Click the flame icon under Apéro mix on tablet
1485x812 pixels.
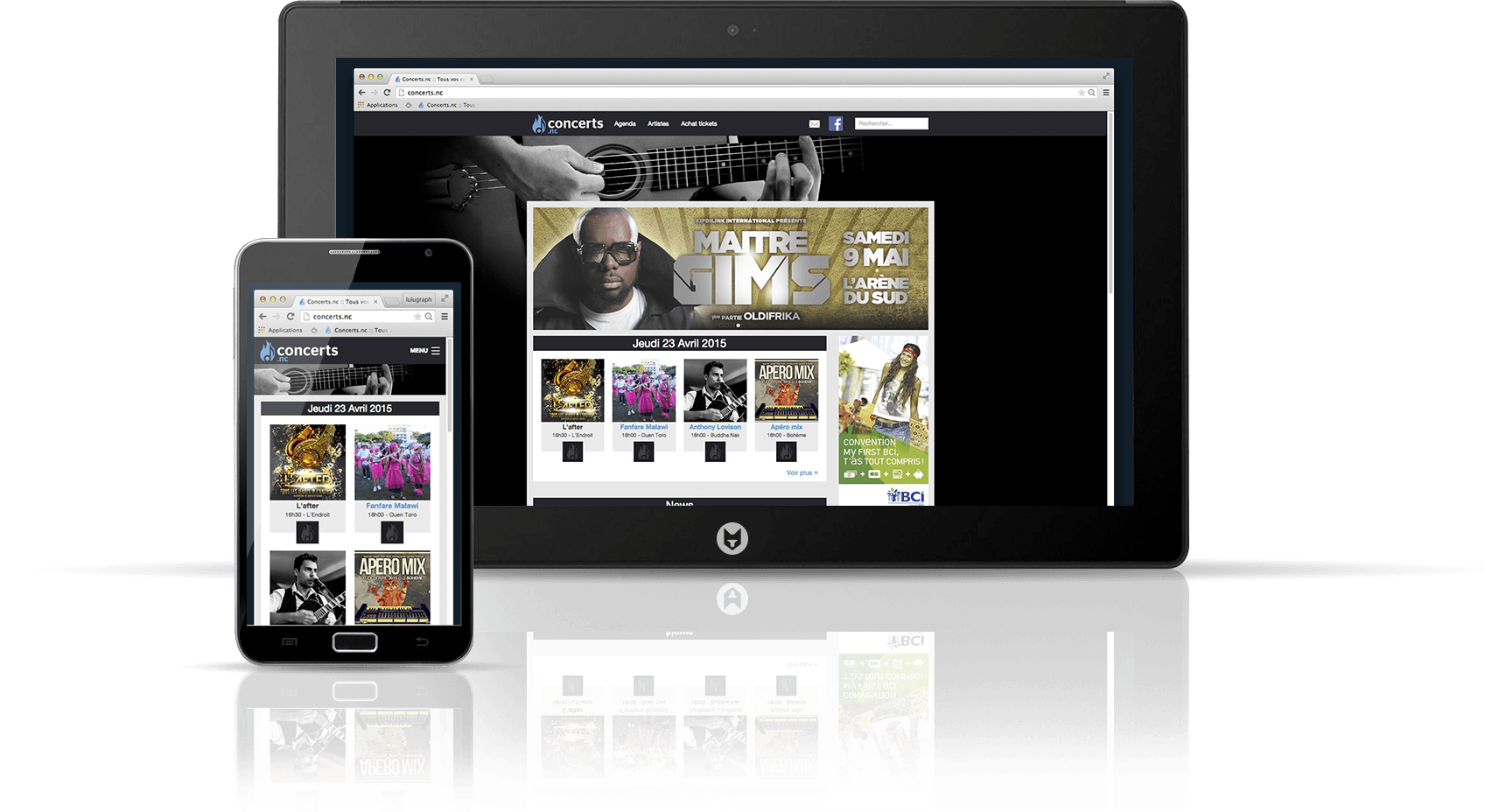coord(786,451)
